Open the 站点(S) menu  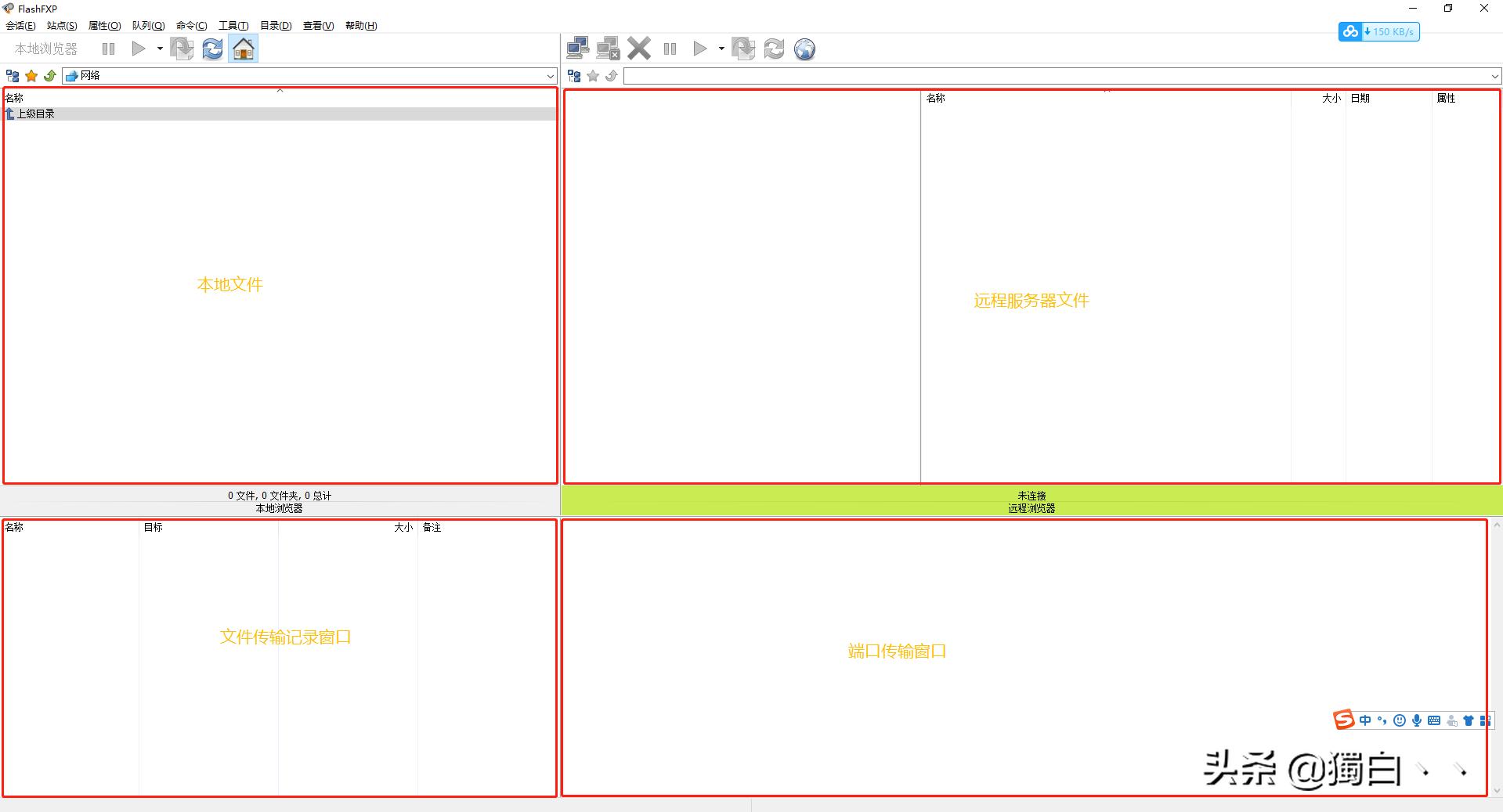pyautogui.click(x=62, y=26)
